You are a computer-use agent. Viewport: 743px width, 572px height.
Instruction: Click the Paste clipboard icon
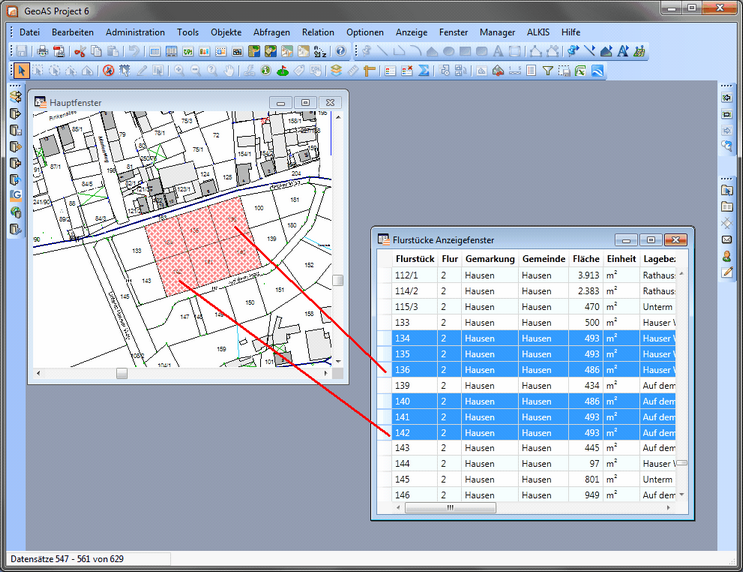click(x=112, y=51)
